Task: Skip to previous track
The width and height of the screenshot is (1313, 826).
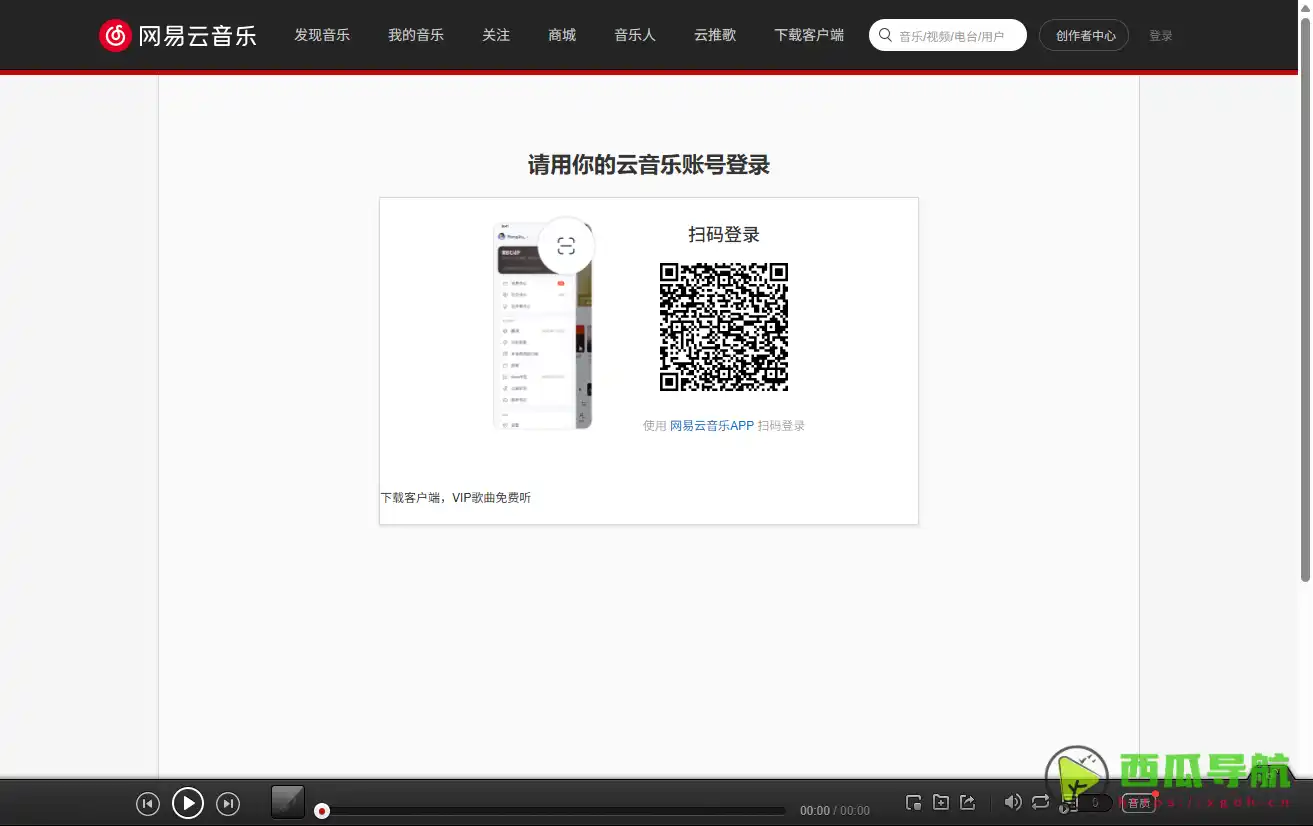Action: tap(148, 803)
